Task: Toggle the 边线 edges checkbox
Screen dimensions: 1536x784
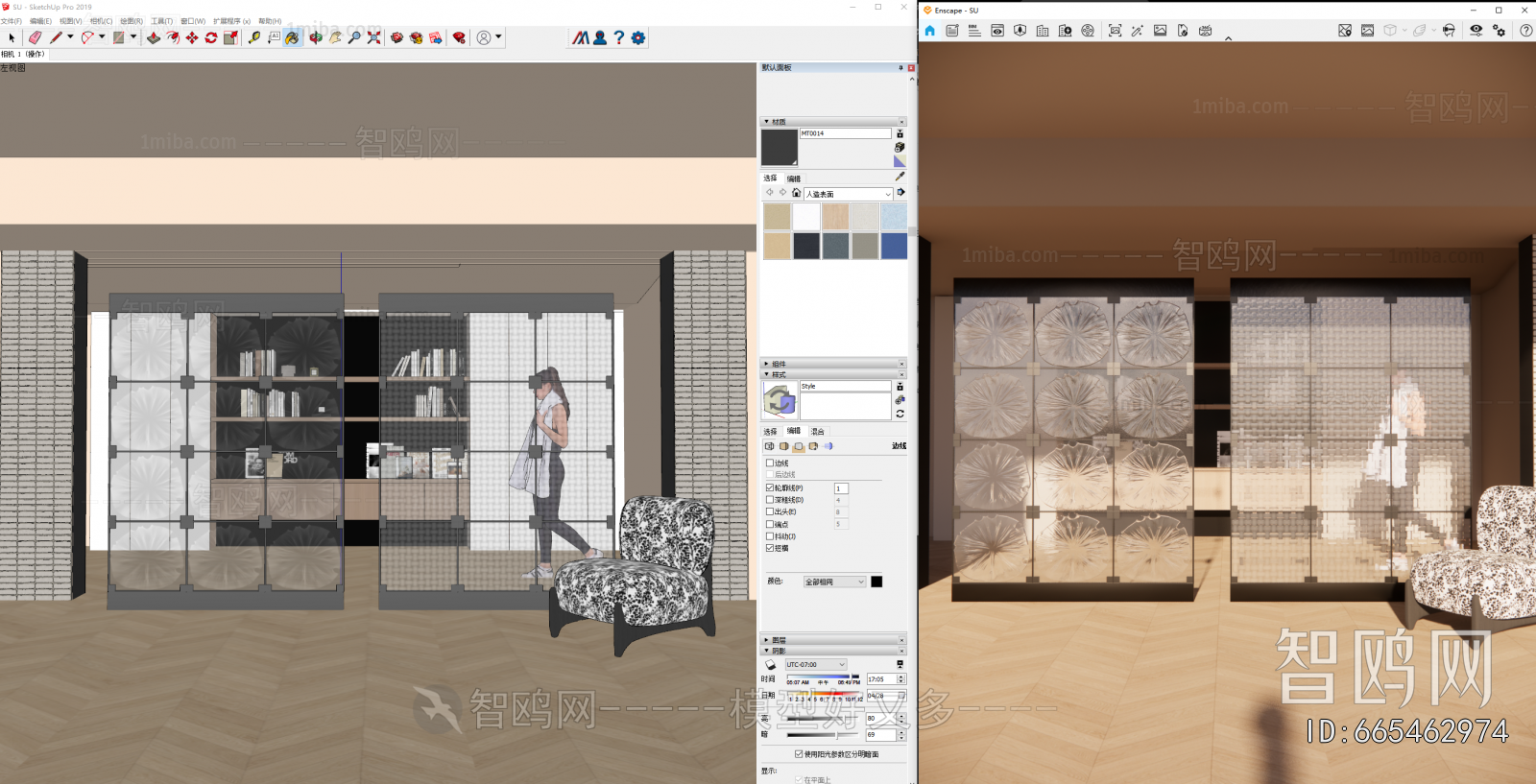Action: pyautogui.click(x=770, y=463)
